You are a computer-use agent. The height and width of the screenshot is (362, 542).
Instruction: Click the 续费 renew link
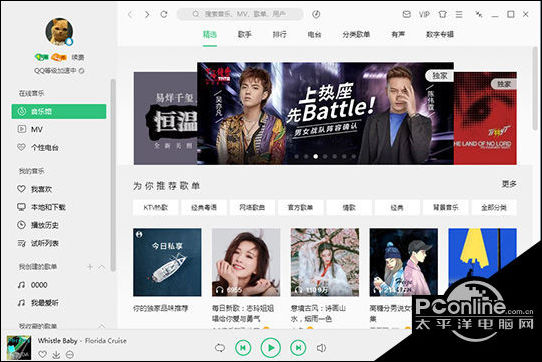tap(78, 57)
